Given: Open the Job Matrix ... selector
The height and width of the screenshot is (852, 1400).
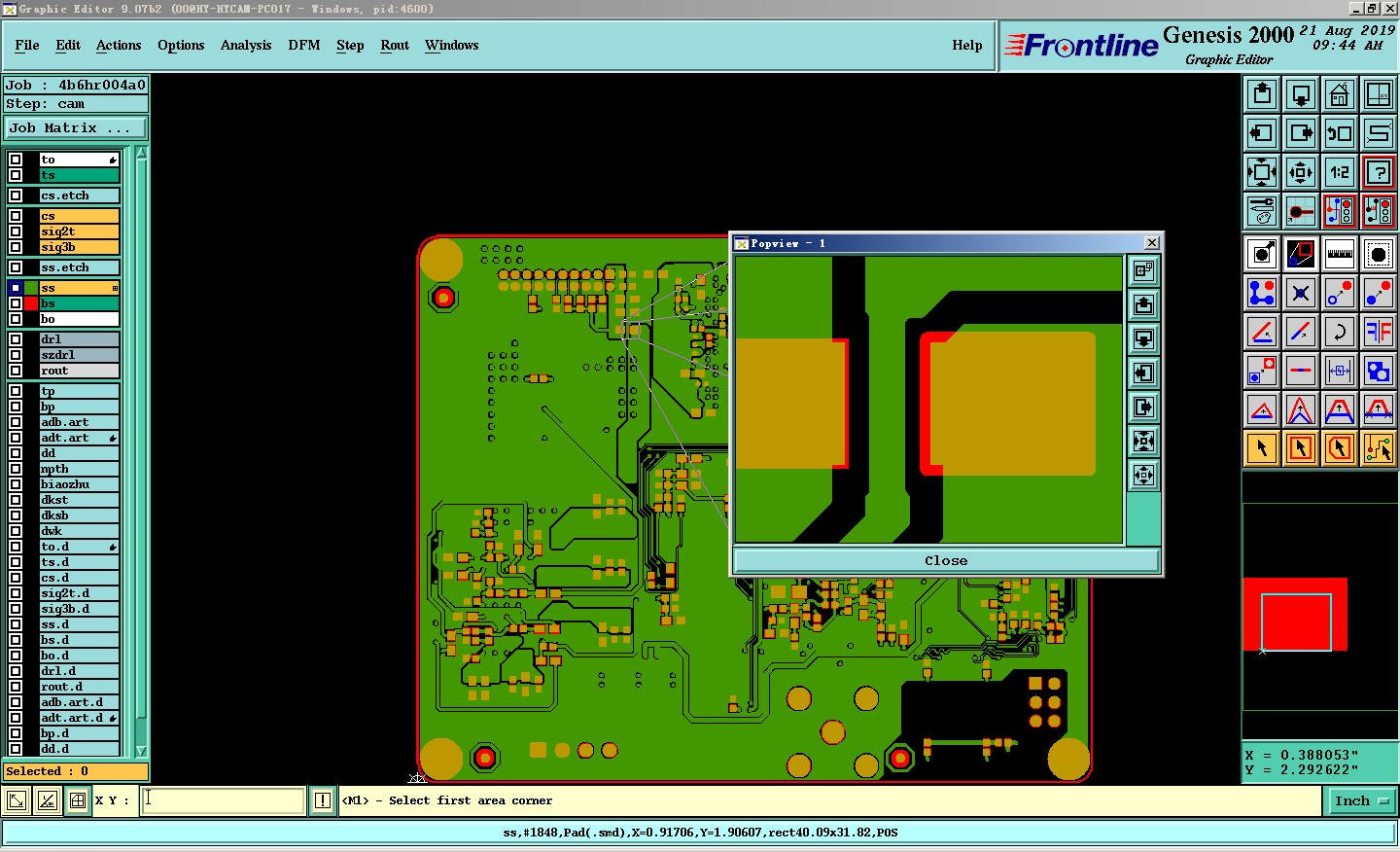Looking at the screenshot, I should coord(76,128).
